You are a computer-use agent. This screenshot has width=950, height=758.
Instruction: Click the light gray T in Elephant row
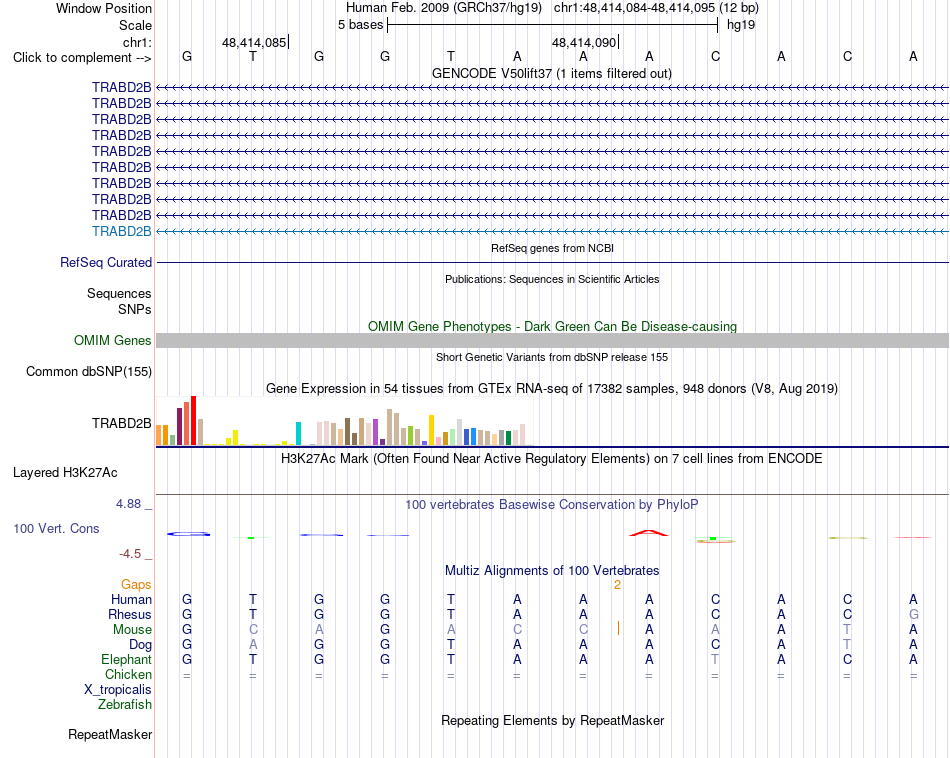tap(715, 659)
